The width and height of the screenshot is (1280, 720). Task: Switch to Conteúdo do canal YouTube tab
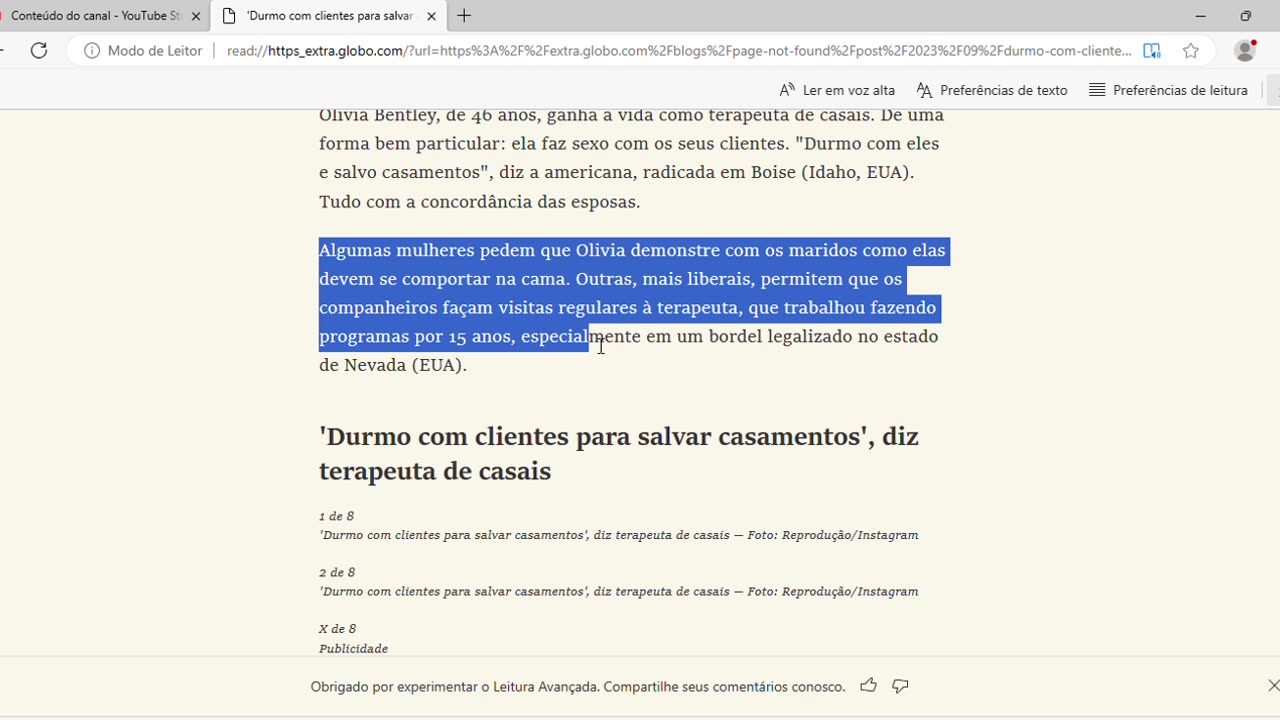tap(96, 16)
